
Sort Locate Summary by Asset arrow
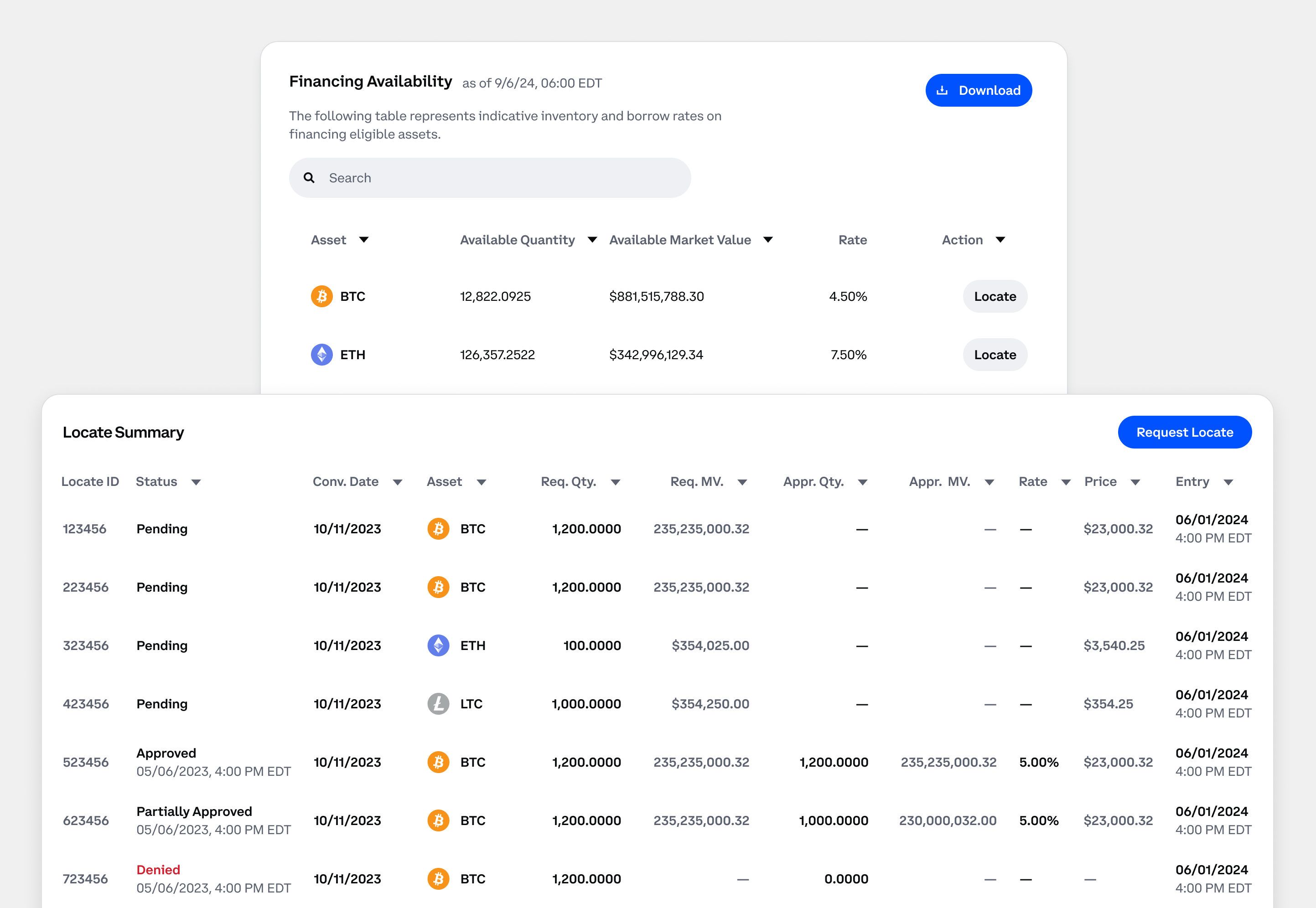click(482, 482)
